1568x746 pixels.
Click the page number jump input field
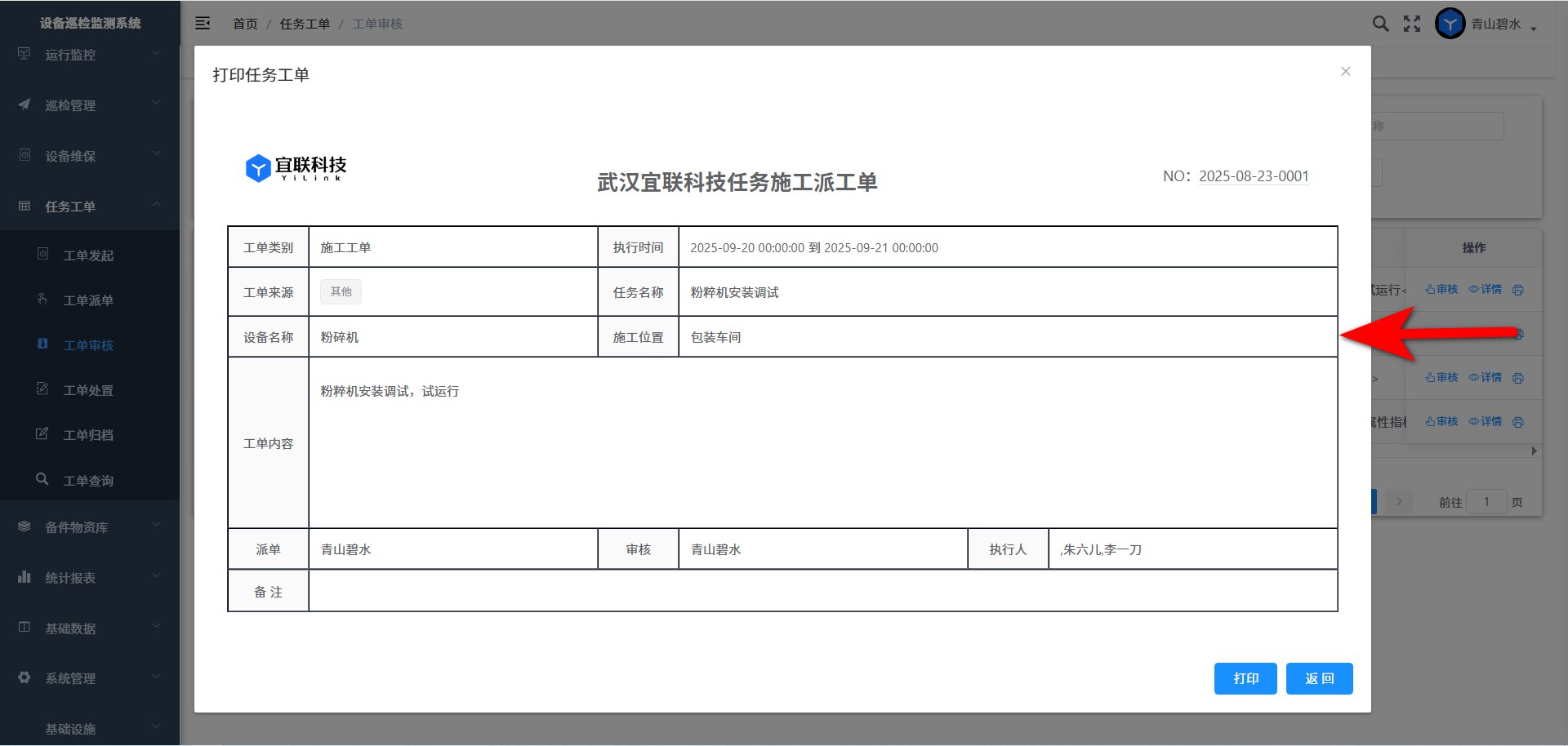(x=1486, y=502)
